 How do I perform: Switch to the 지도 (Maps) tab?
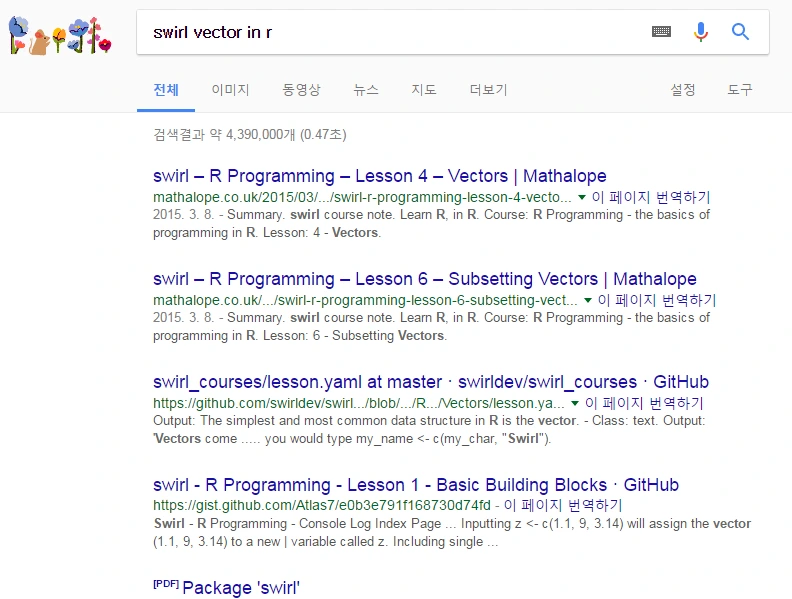click(423, 90)
